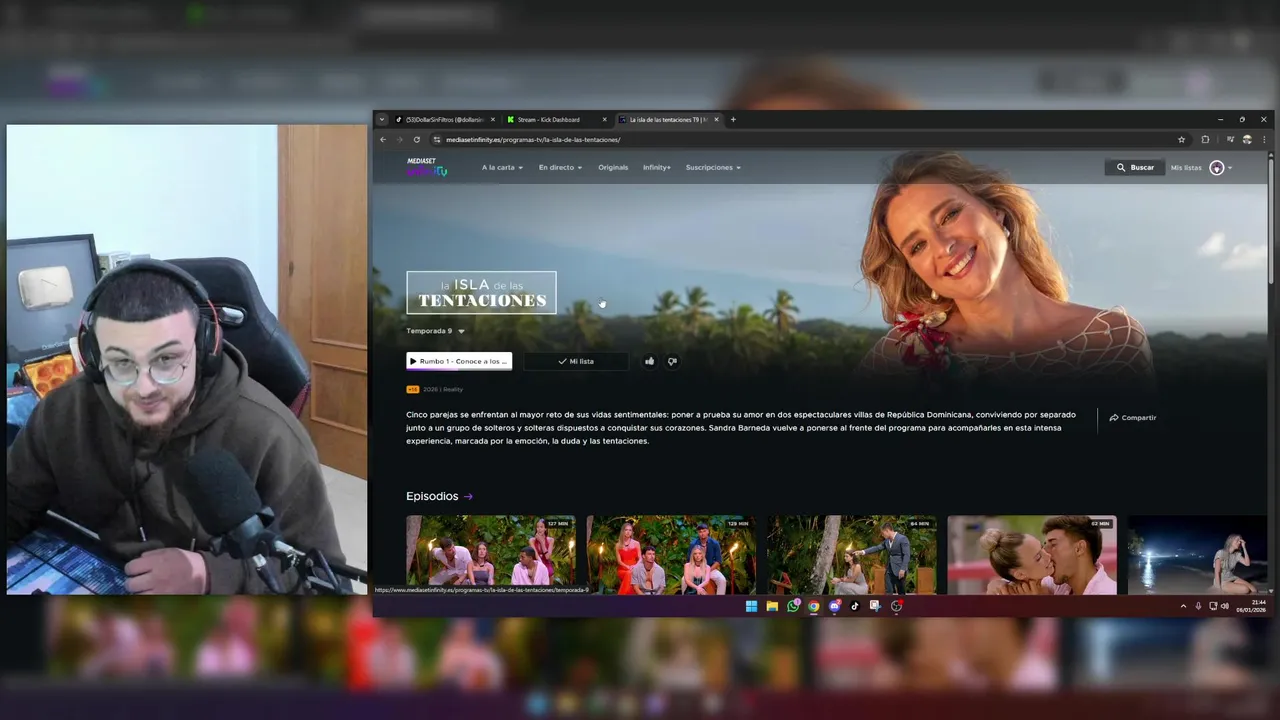Expand the Suscripciones menu
1280x720 pixels.
pyautogui.click(x=713, y=168)
